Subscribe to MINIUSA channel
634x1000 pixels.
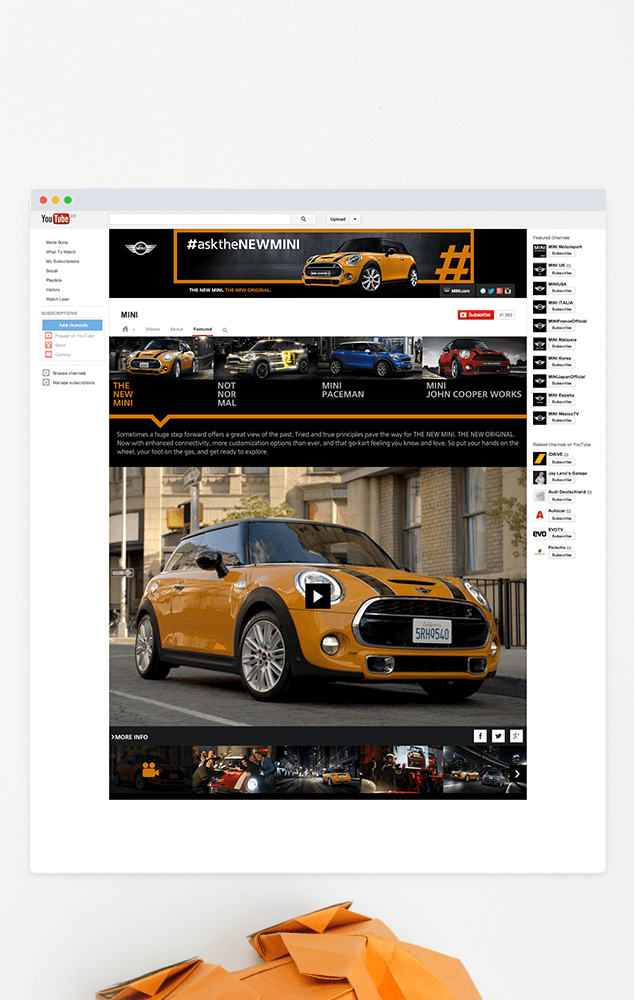click(561, 290)
